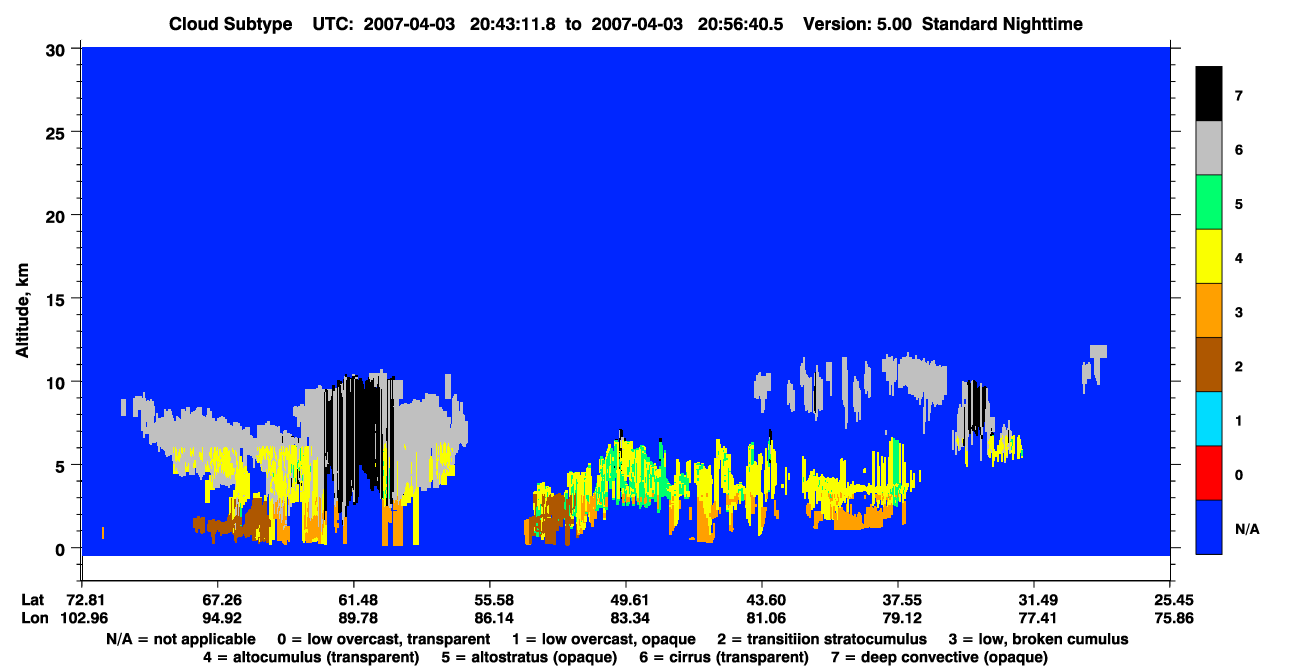Screen dimensions: 1300x667
Task: Click the altitude tick label 20
Action: (58, 215)
